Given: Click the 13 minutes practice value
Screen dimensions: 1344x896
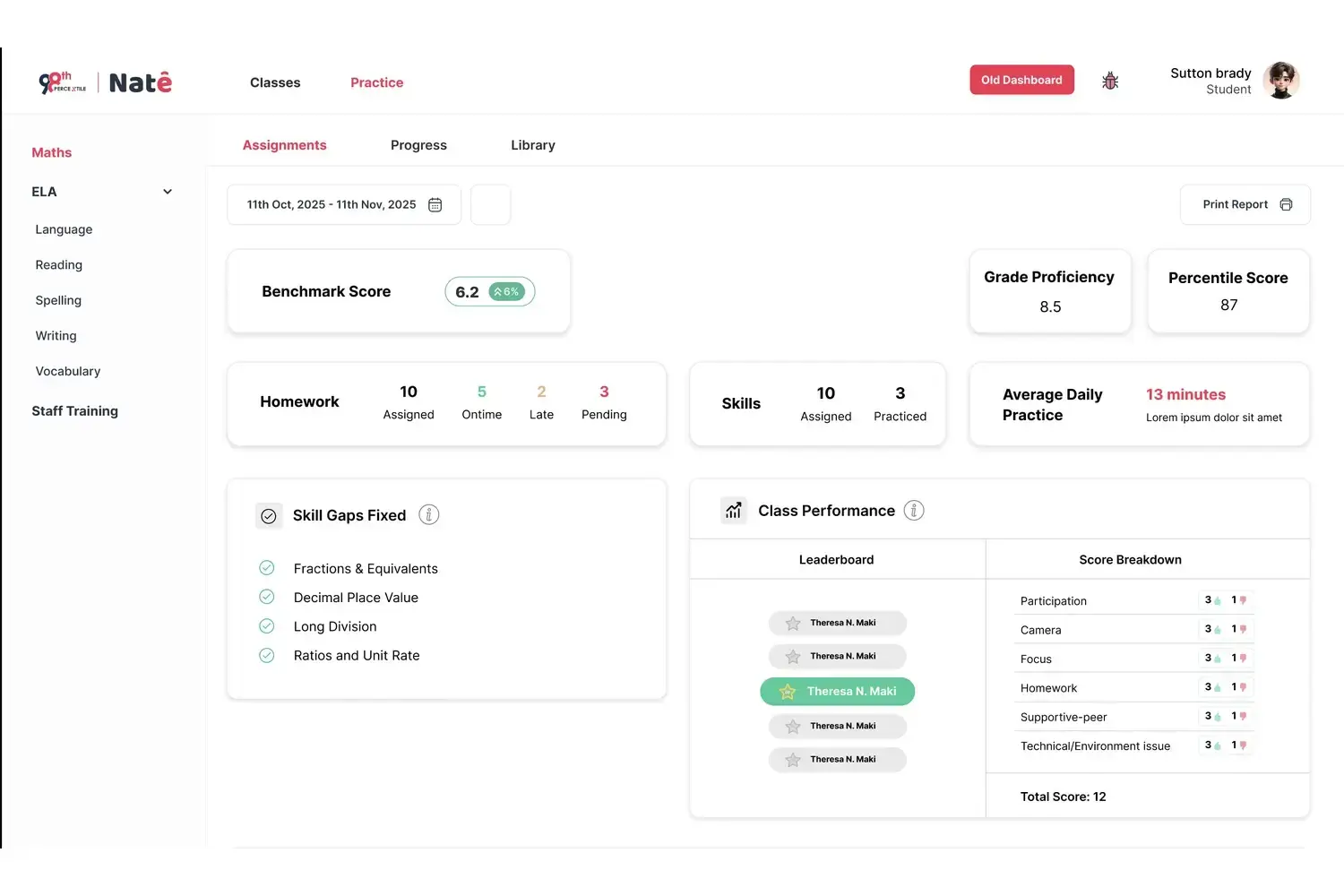Looking at the screenshot, I should [x=1185, y=394].
